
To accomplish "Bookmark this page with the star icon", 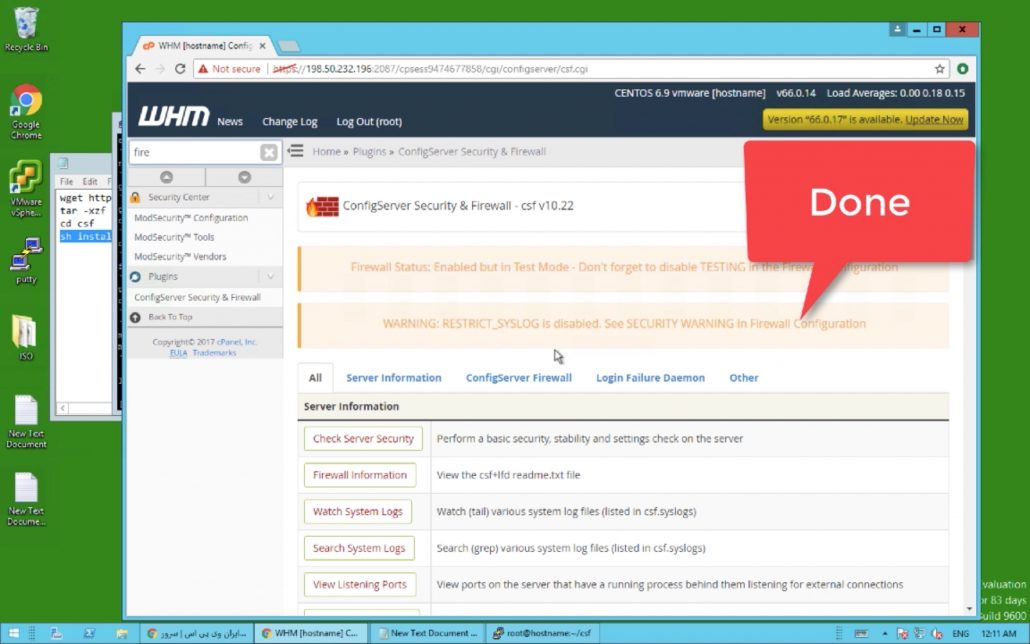I will tap(940, 69).
